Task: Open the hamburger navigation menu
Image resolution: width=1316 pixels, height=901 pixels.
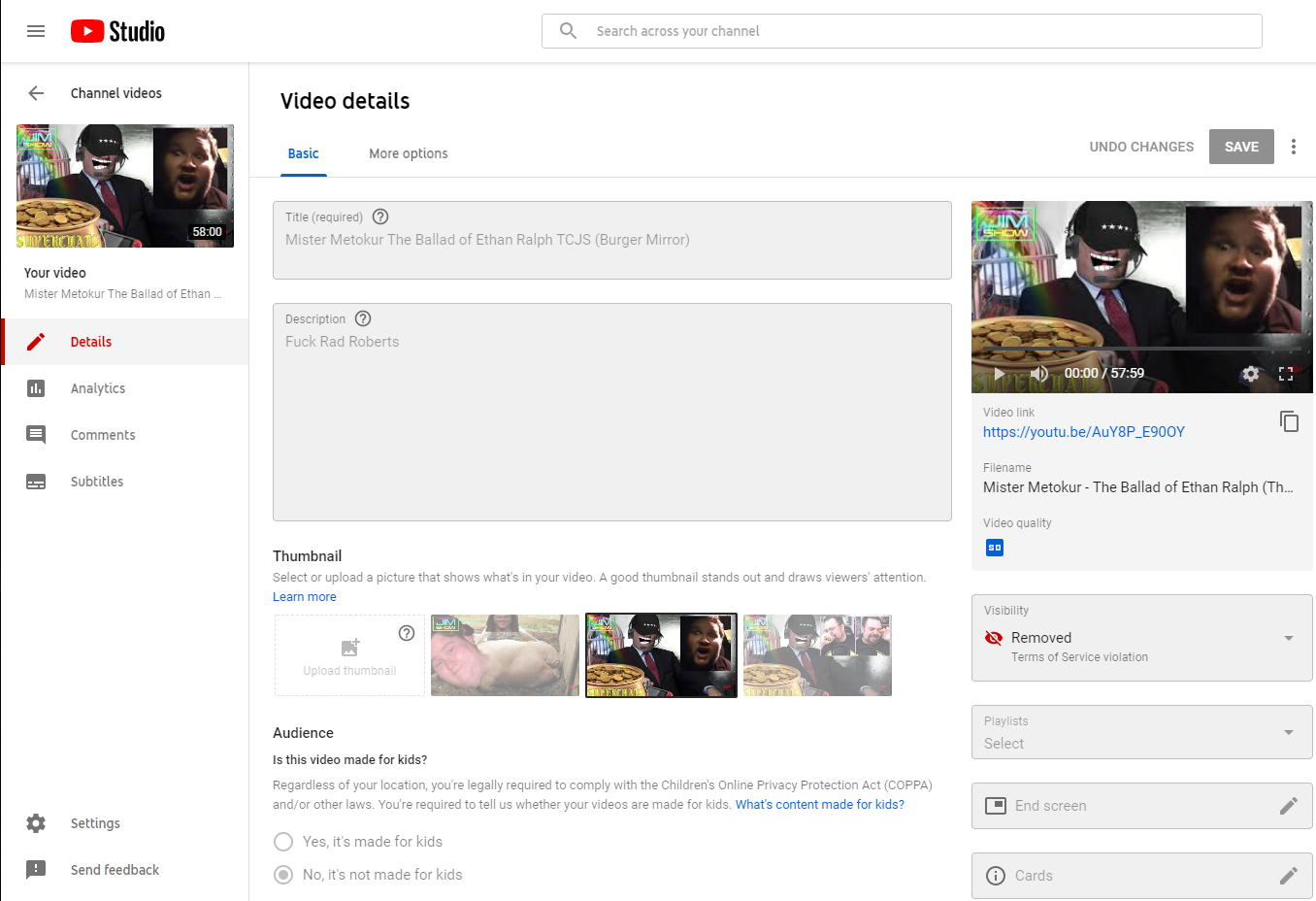Action: click(x=36, y=31)
